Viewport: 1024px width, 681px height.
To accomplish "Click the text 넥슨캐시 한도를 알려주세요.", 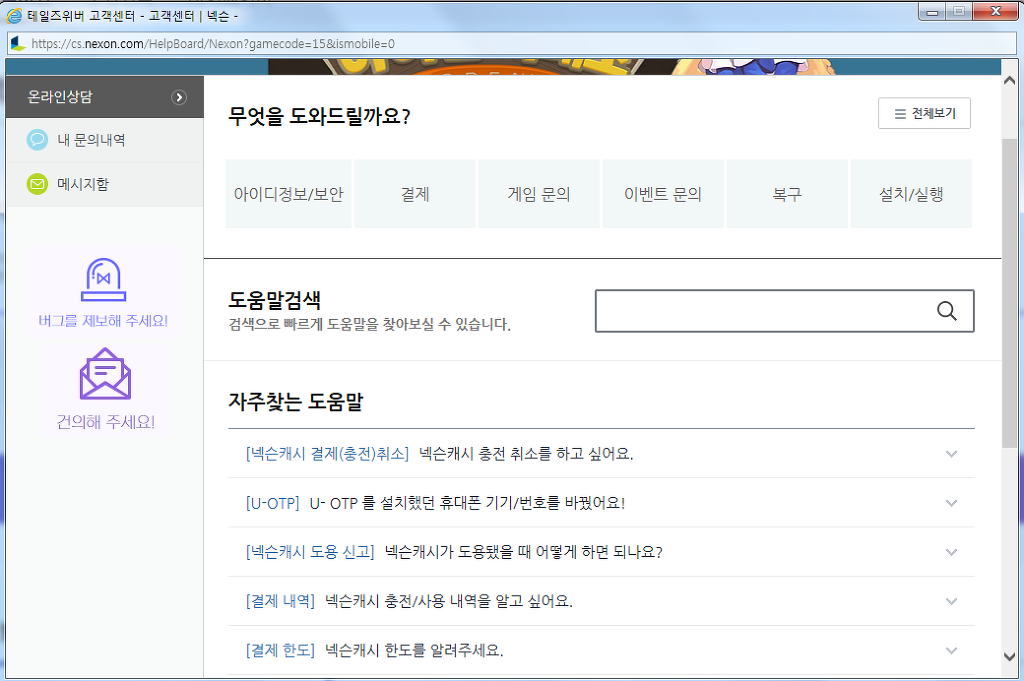I will click(x=414, y=650).
